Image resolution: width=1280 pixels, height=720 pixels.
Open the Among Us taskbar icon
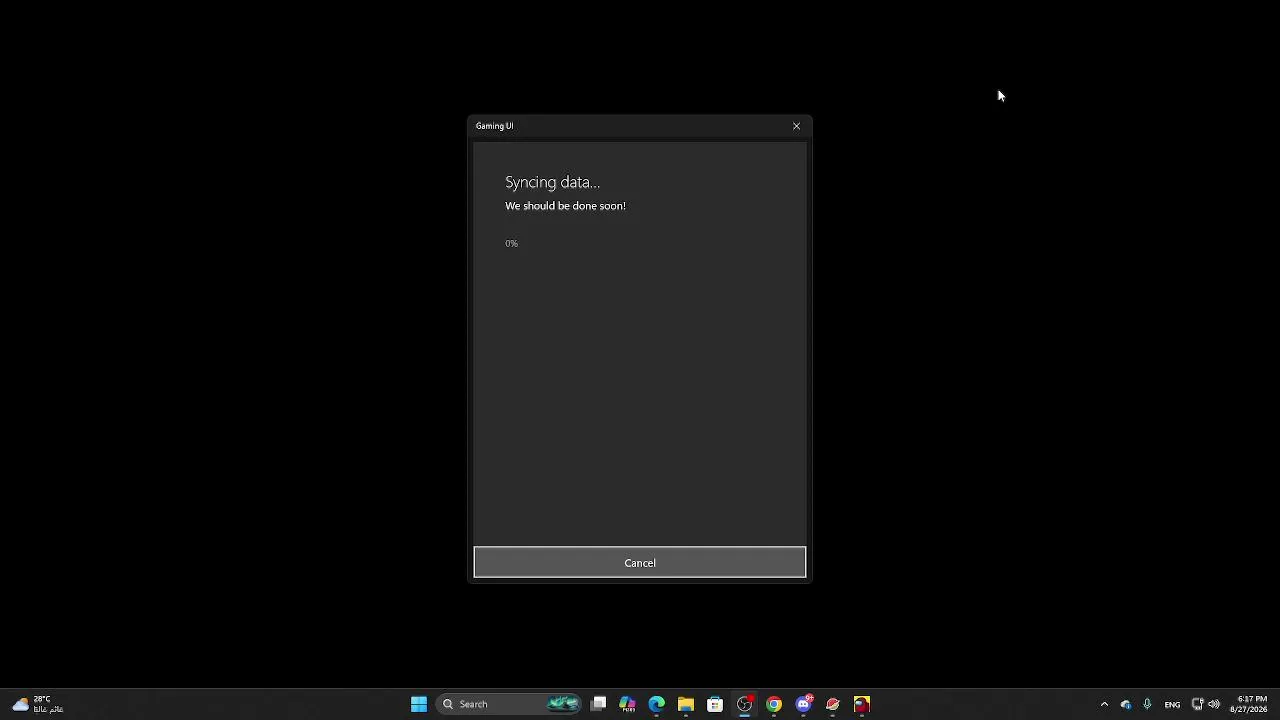(862, 704)
